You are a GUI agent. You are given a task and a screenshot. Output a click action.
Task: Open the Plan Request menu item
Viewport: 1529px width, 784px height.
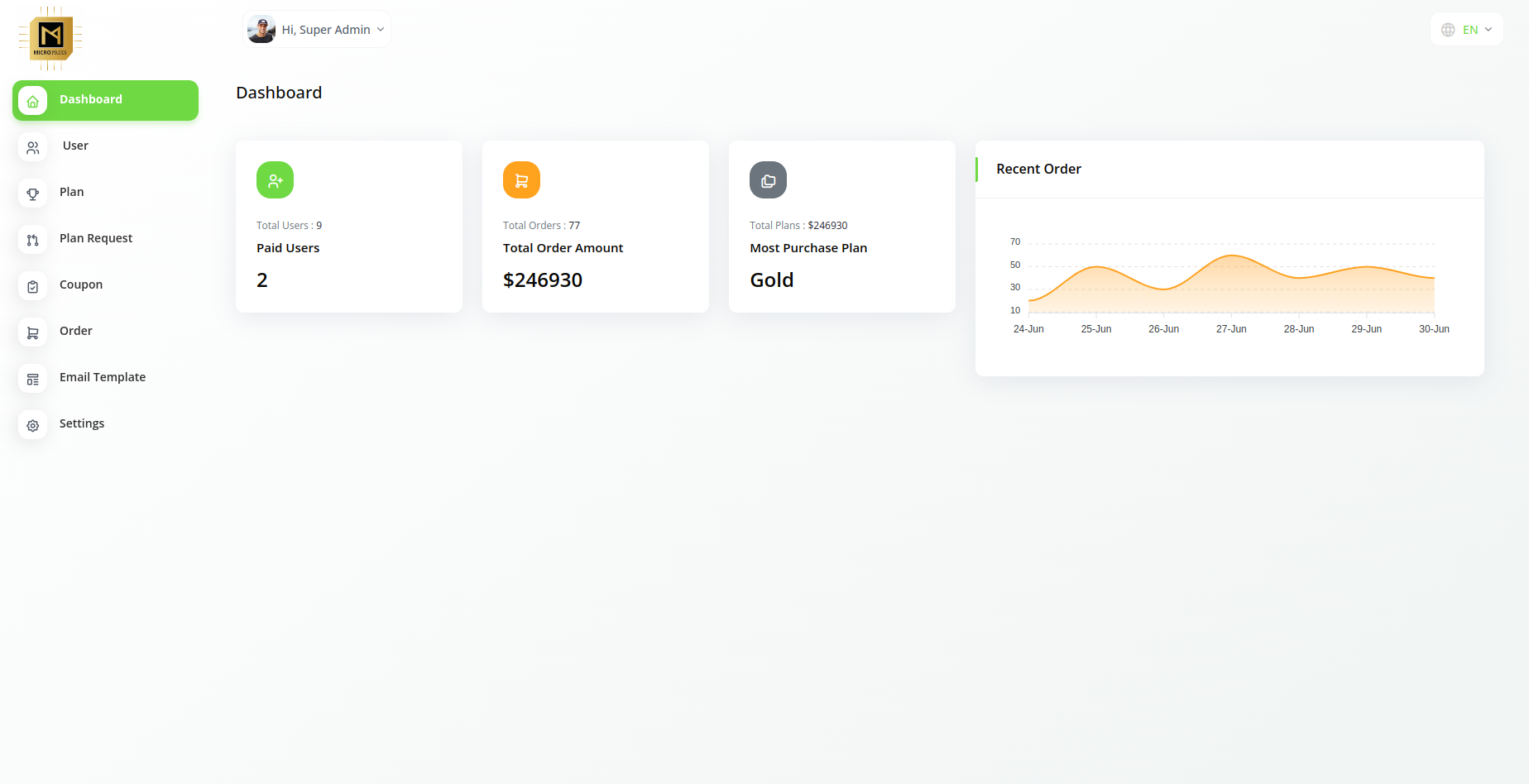(96, 238)
